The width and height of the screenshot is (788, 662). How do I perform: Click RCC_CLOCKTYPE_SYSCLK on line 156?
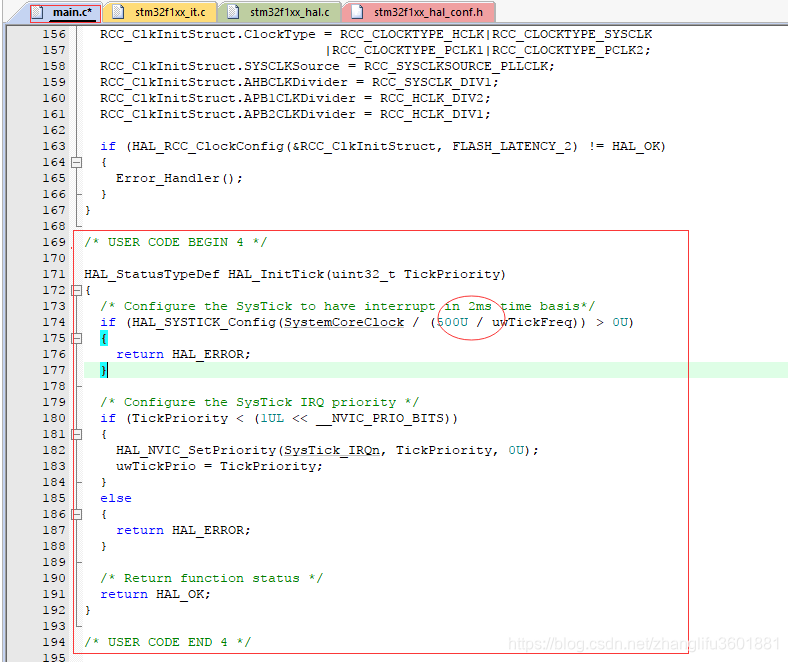click(x=572, y=34)
